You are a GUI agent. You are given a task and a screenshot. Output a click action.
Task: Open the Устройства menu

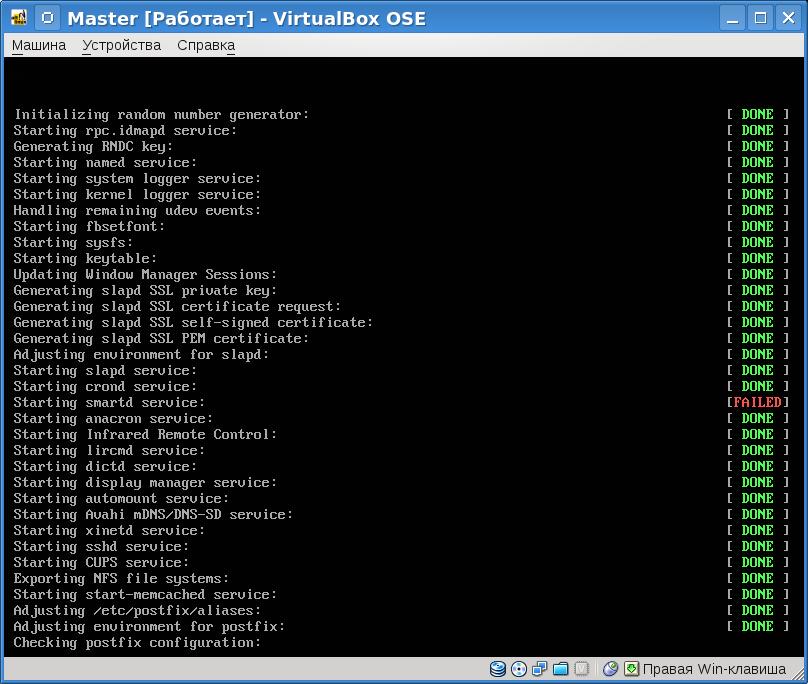pyautogui.click(x=121, y=45)
